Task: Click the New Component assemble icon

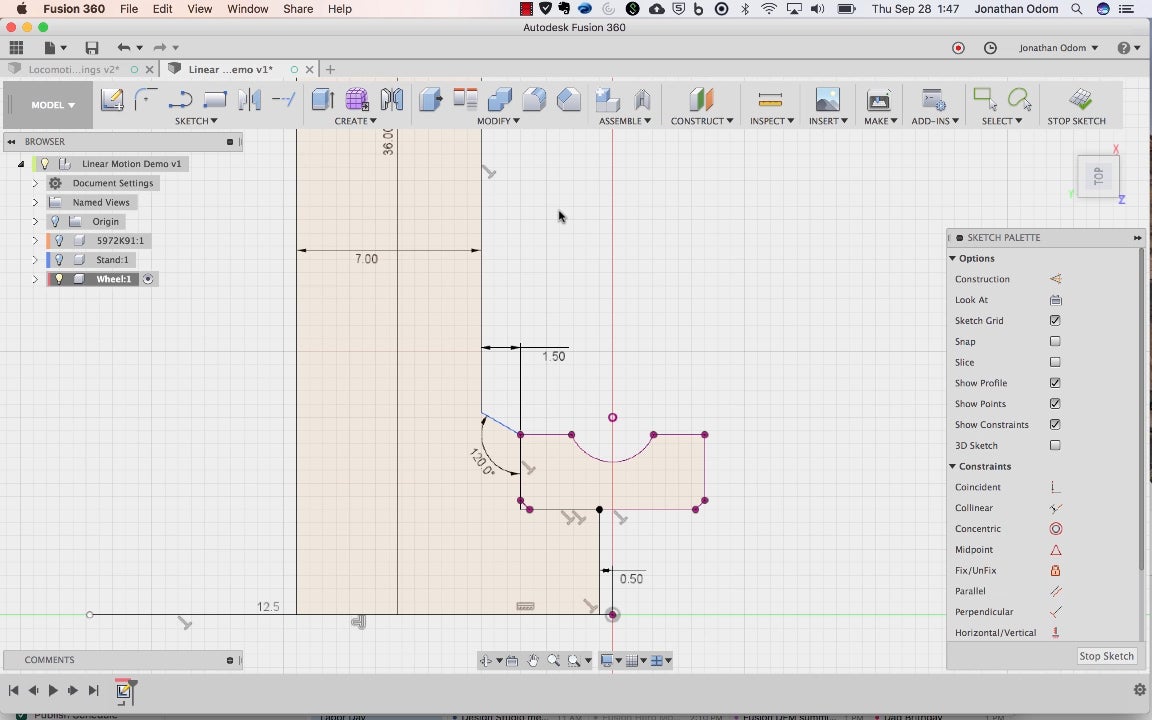Action: (x=608, y=99)
